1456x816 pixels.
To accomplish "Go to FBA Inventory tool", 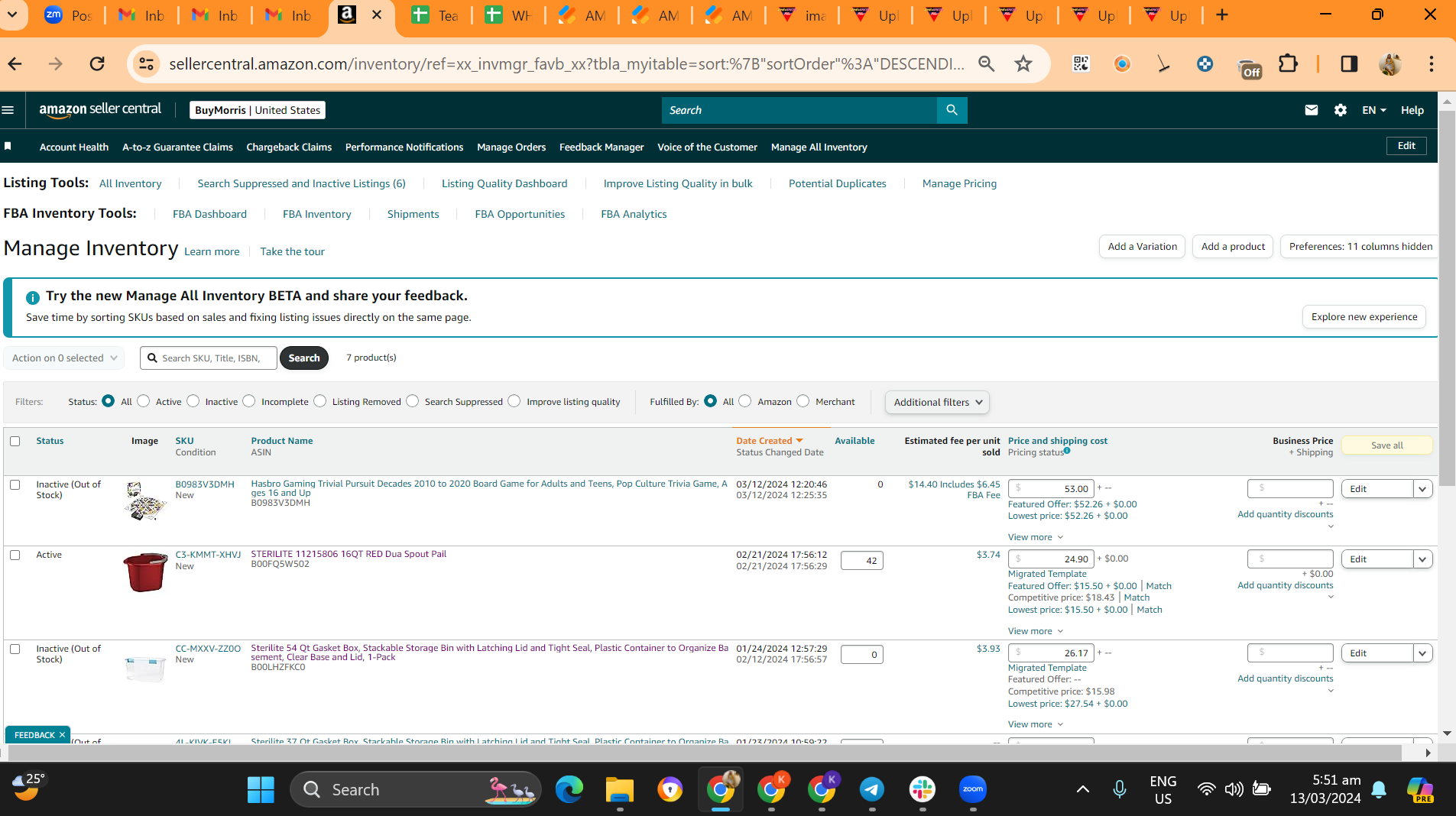I will [x=317, y=214].
